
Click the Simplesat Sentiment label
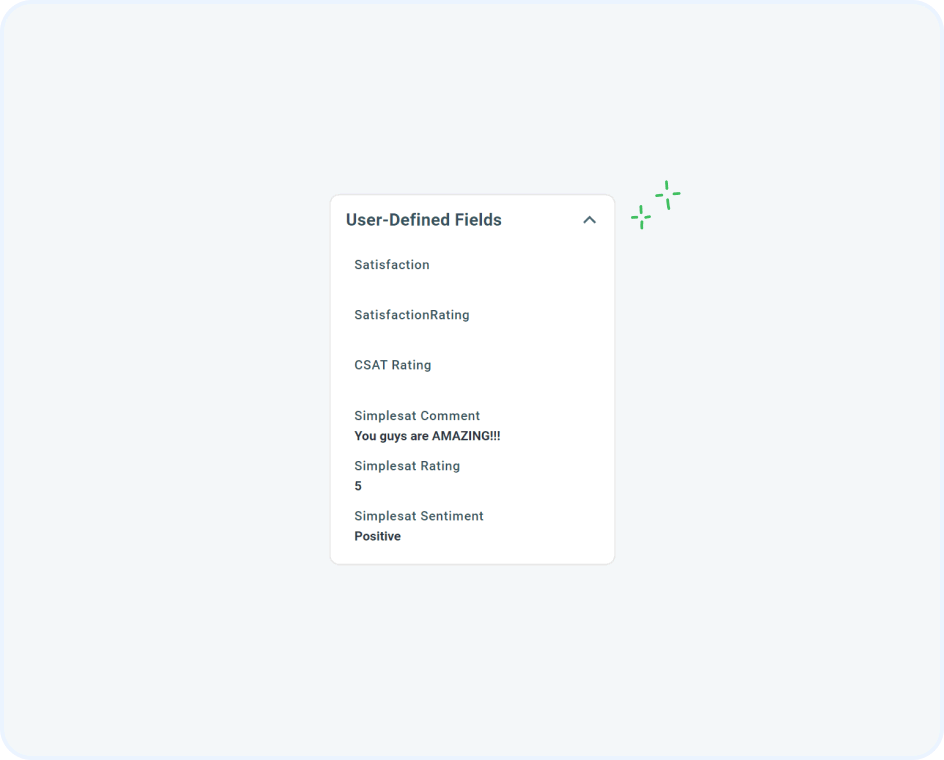pyautogui.click(x=418, y=516)
